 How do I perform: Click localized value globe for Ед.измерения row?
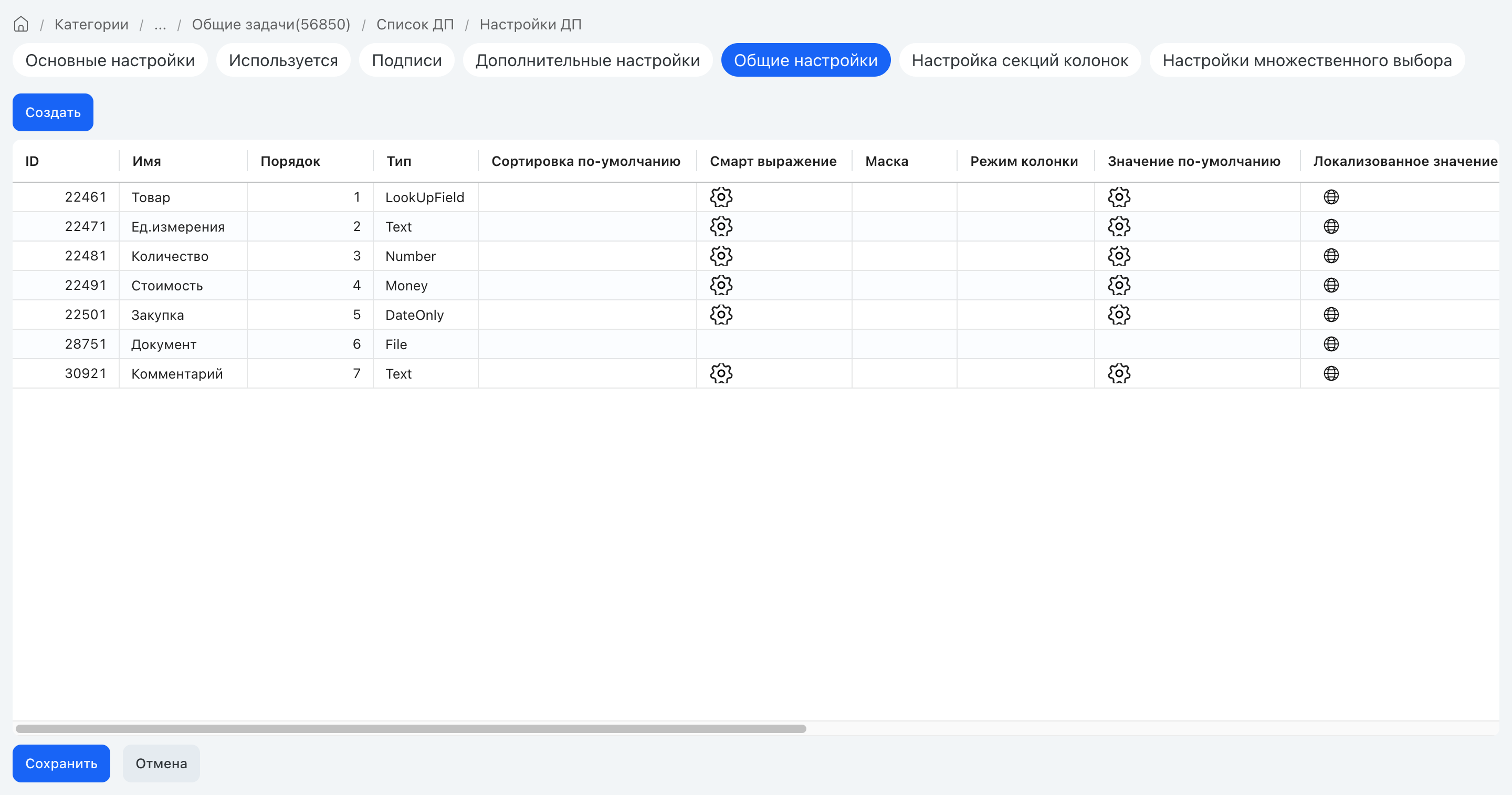(x=1331, y=226)
